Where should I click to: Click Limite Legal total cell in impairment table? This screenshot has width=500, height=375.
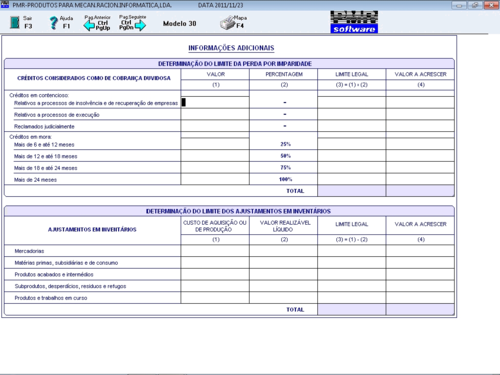pyautogui.click(x=352, y=191)
